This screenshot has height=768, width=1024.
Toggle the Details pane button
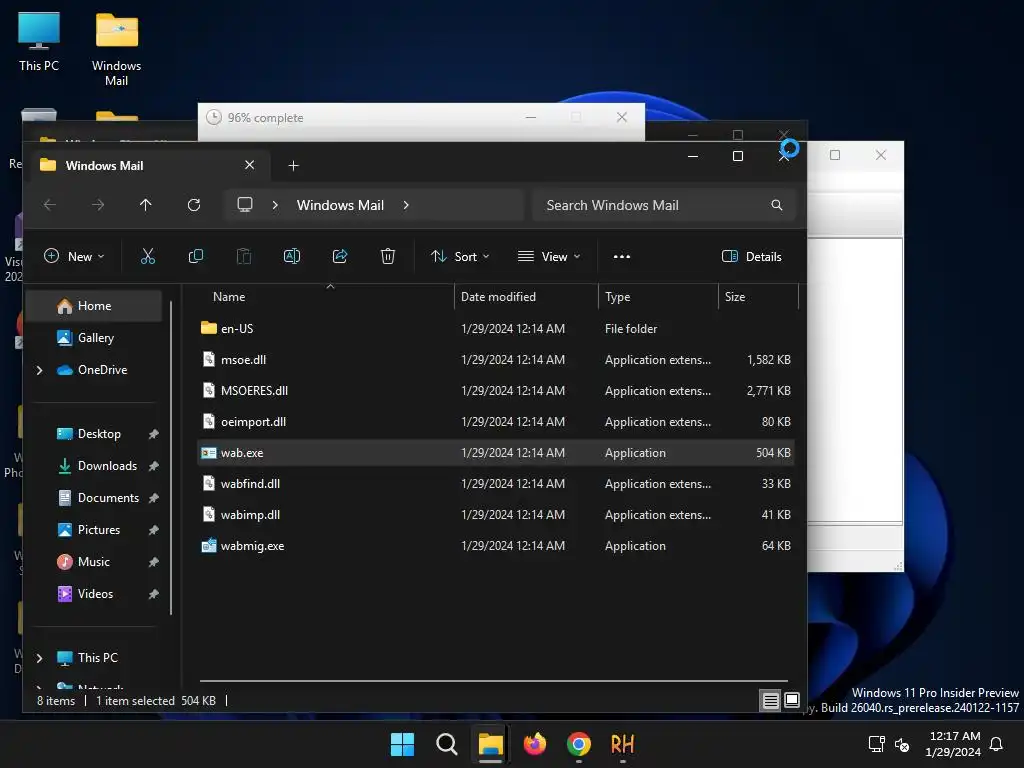[752, 257]
